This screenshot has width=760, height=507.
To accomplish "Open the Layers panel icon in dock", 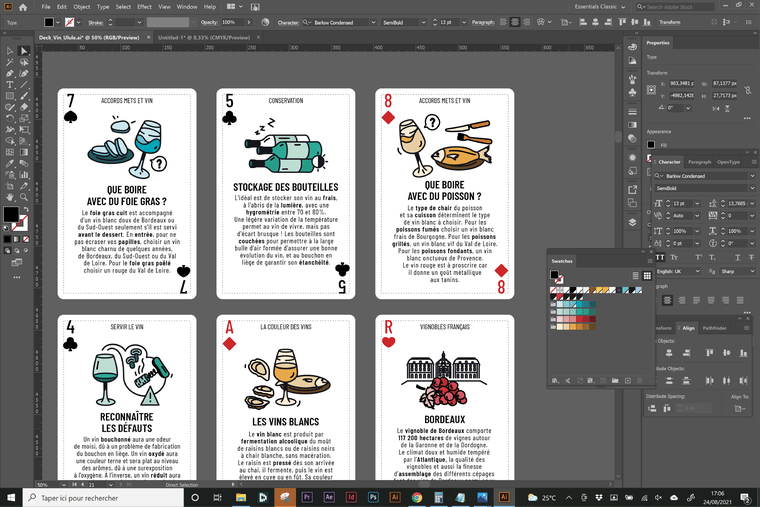I will pos(633,222).
